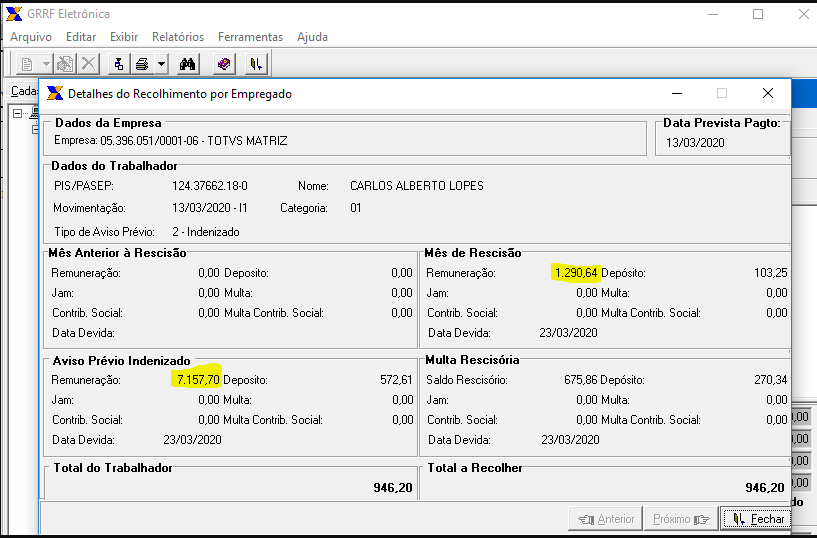Click the Aviso Prévio Indenizado Data Devida date
Screen dimensions: 817x538
[x=192, y=440]
